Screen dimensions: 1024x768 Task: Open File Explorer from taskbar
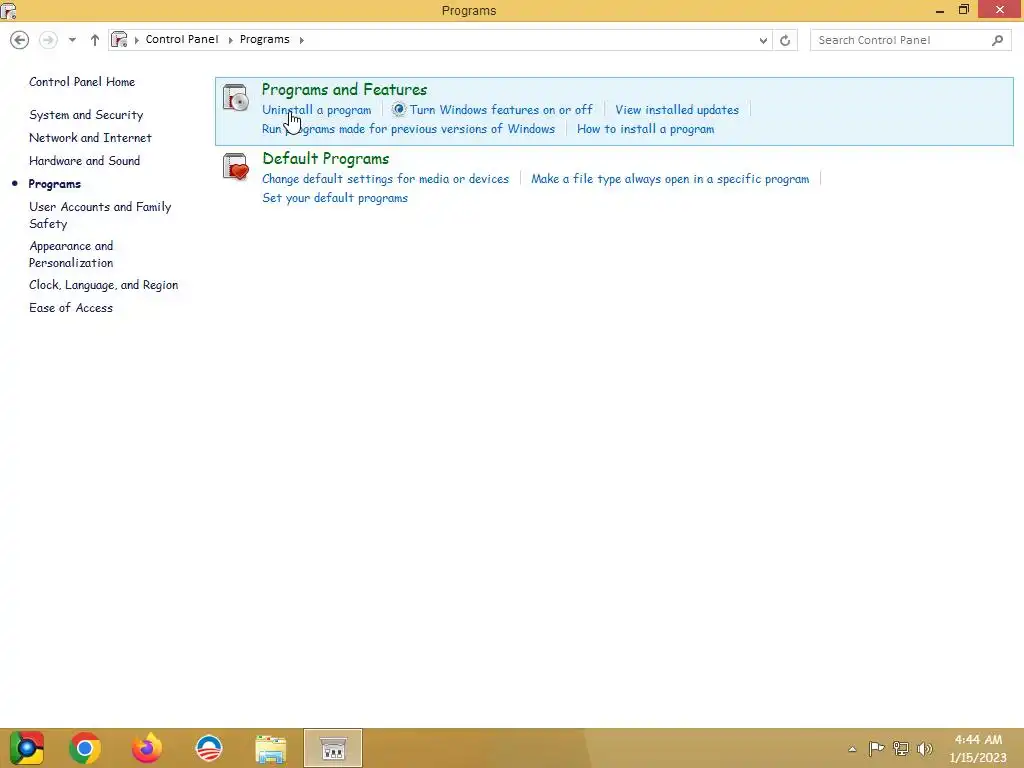270,749
